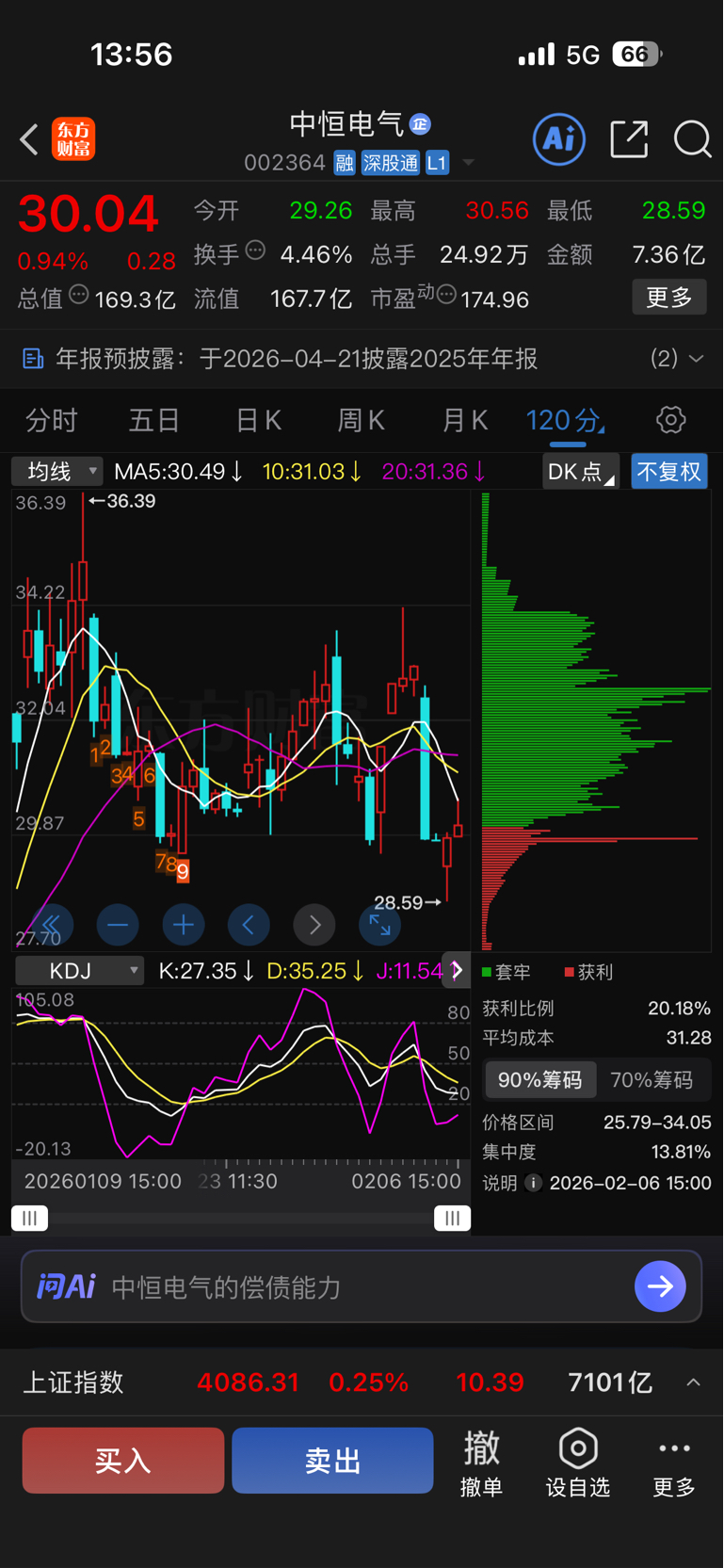Viewport: 724px width, 1568px height.
Task: Tap the 最高 30.56 value
Action: 497,210
